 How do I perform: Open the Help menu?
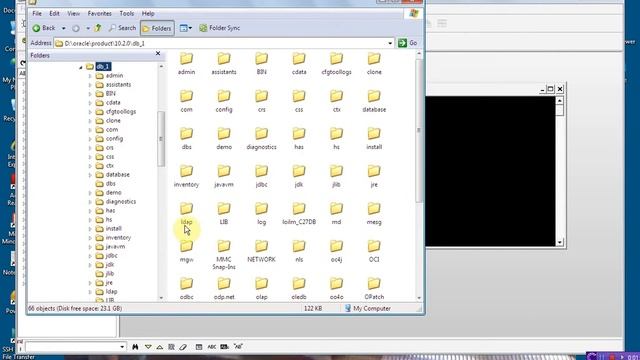(148, 13)
